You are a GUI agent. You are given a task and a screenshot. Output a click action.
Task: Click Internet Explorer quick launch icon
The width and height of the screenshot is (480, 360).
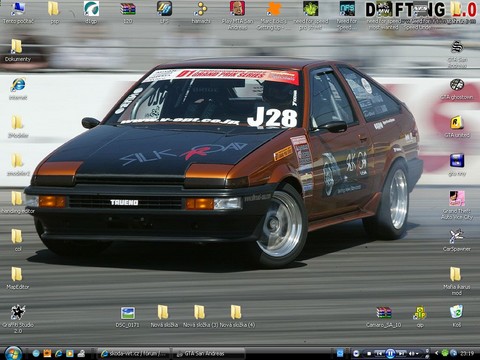[59, 353]
